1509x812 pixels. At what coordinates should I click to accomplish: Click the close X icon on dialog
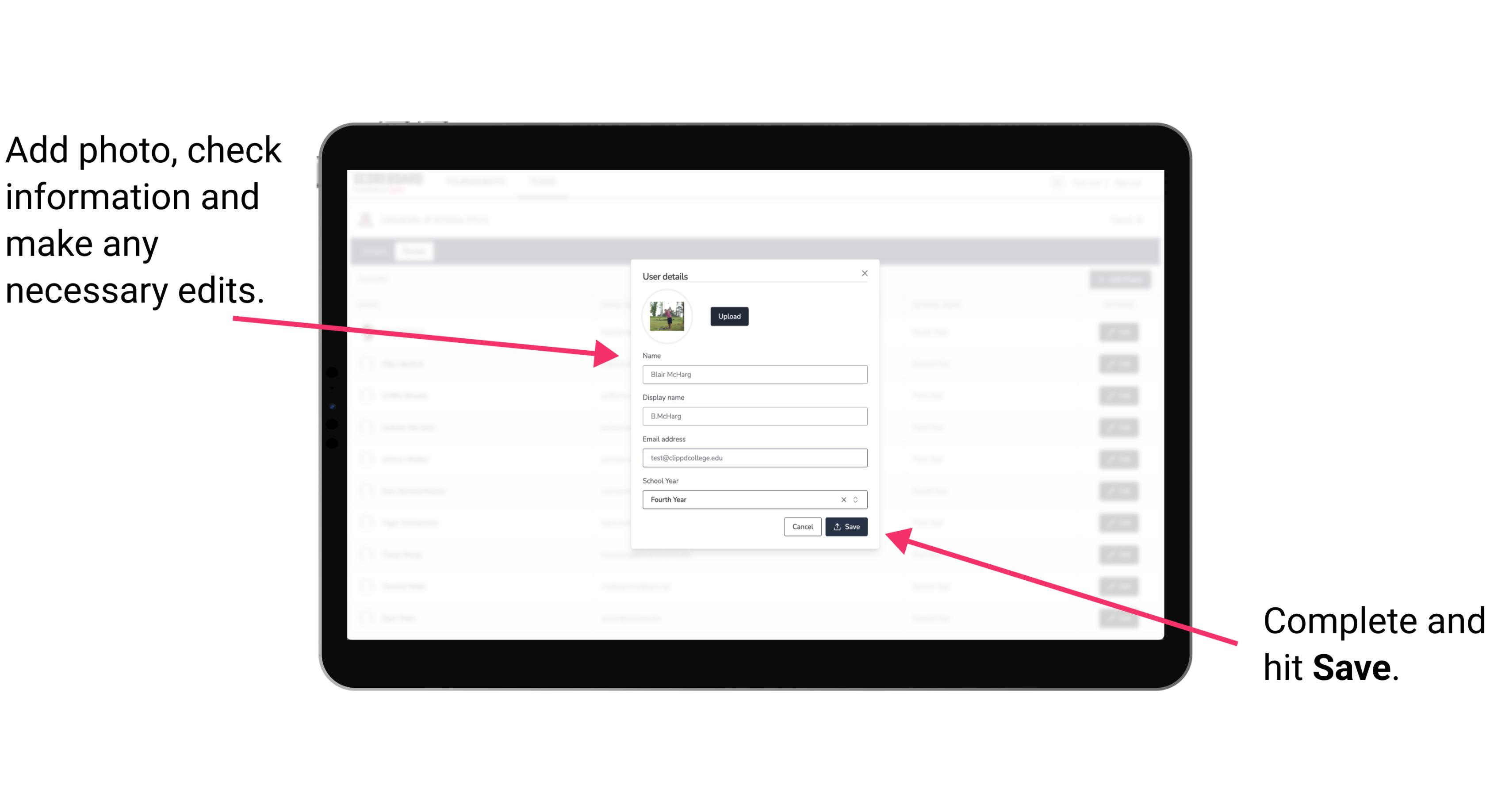864,273
